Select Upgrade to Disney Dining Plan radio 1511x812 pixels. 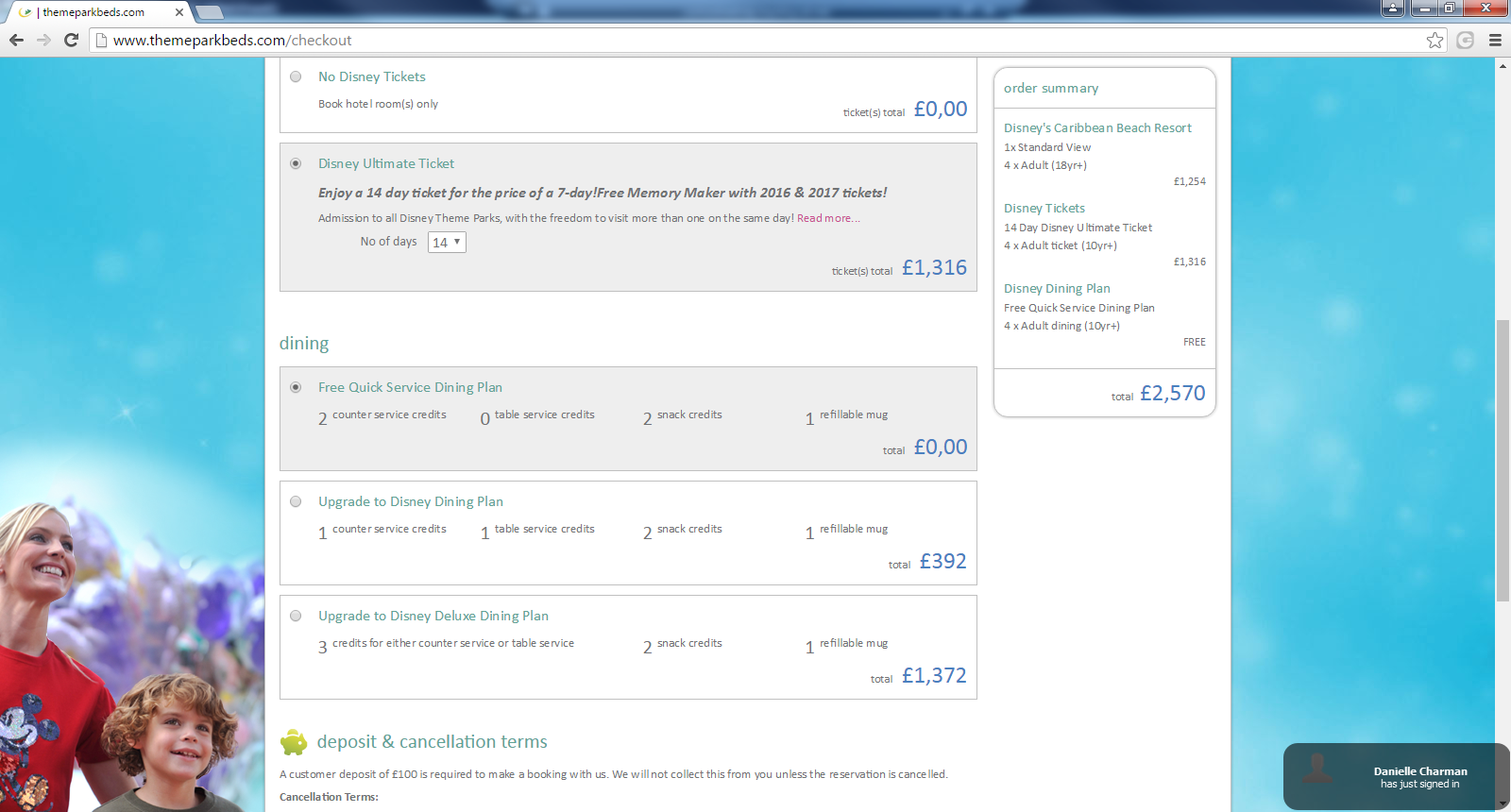click(x=296, y=501)
